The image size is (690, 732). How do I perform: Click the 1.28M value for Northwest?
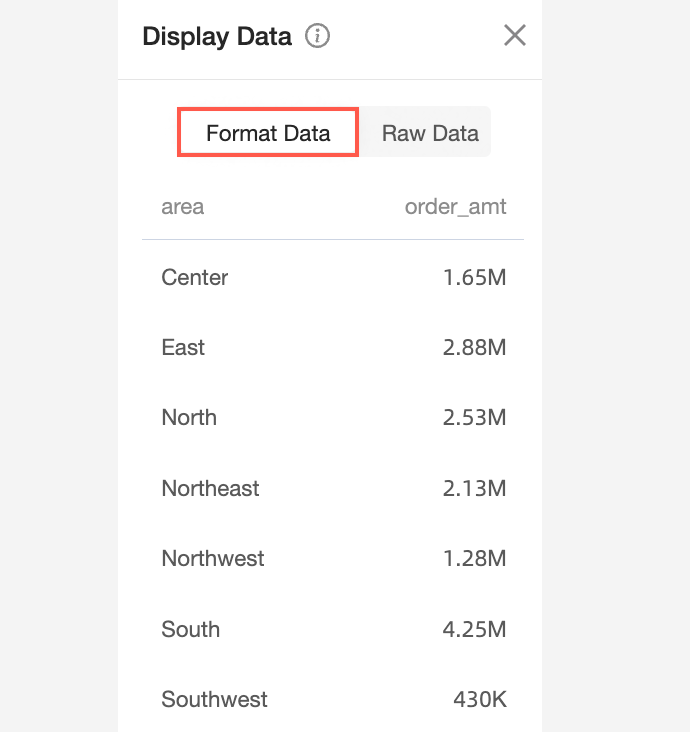475,558
